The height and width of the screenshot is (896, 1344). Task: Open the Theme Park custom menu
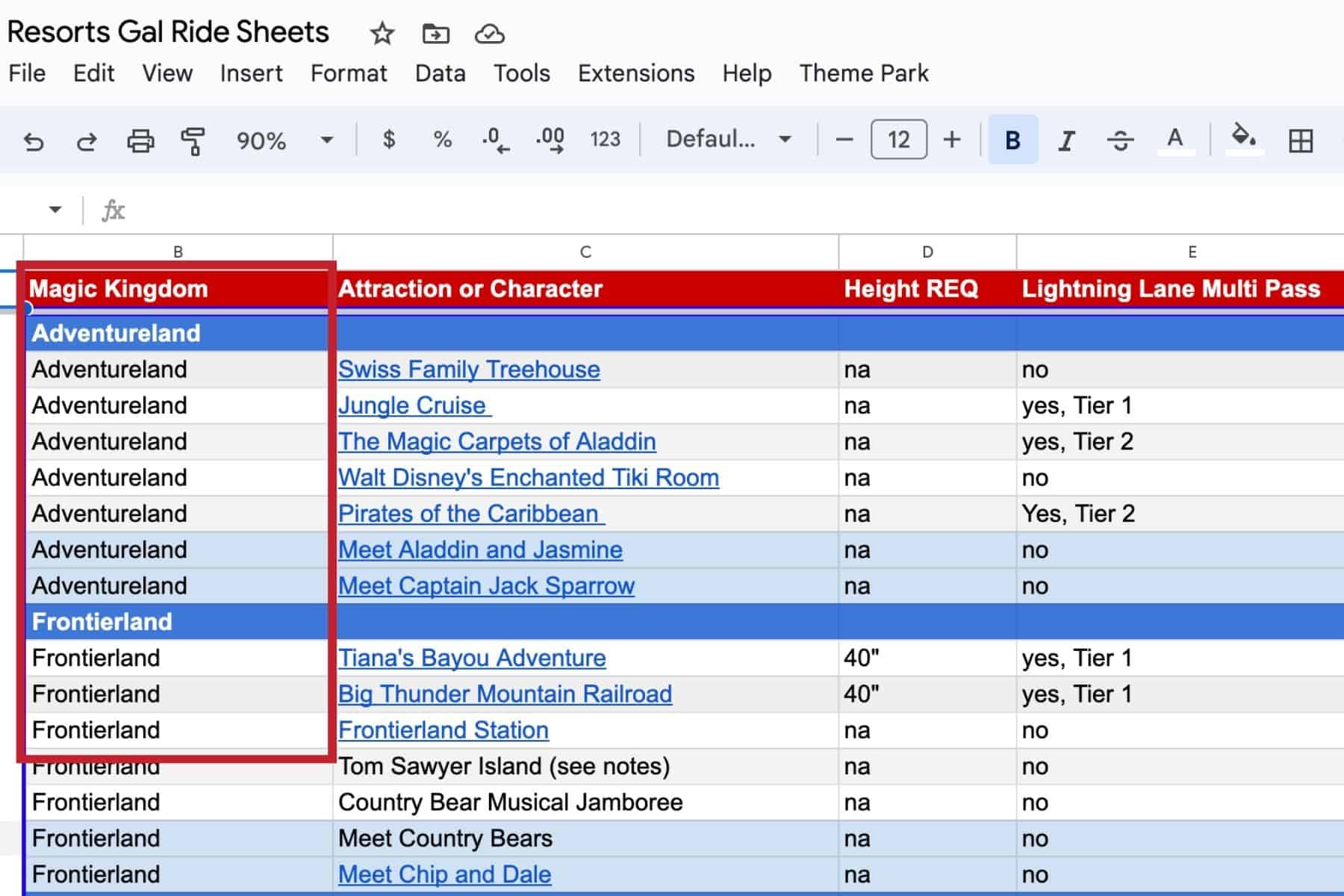point(864,73)
